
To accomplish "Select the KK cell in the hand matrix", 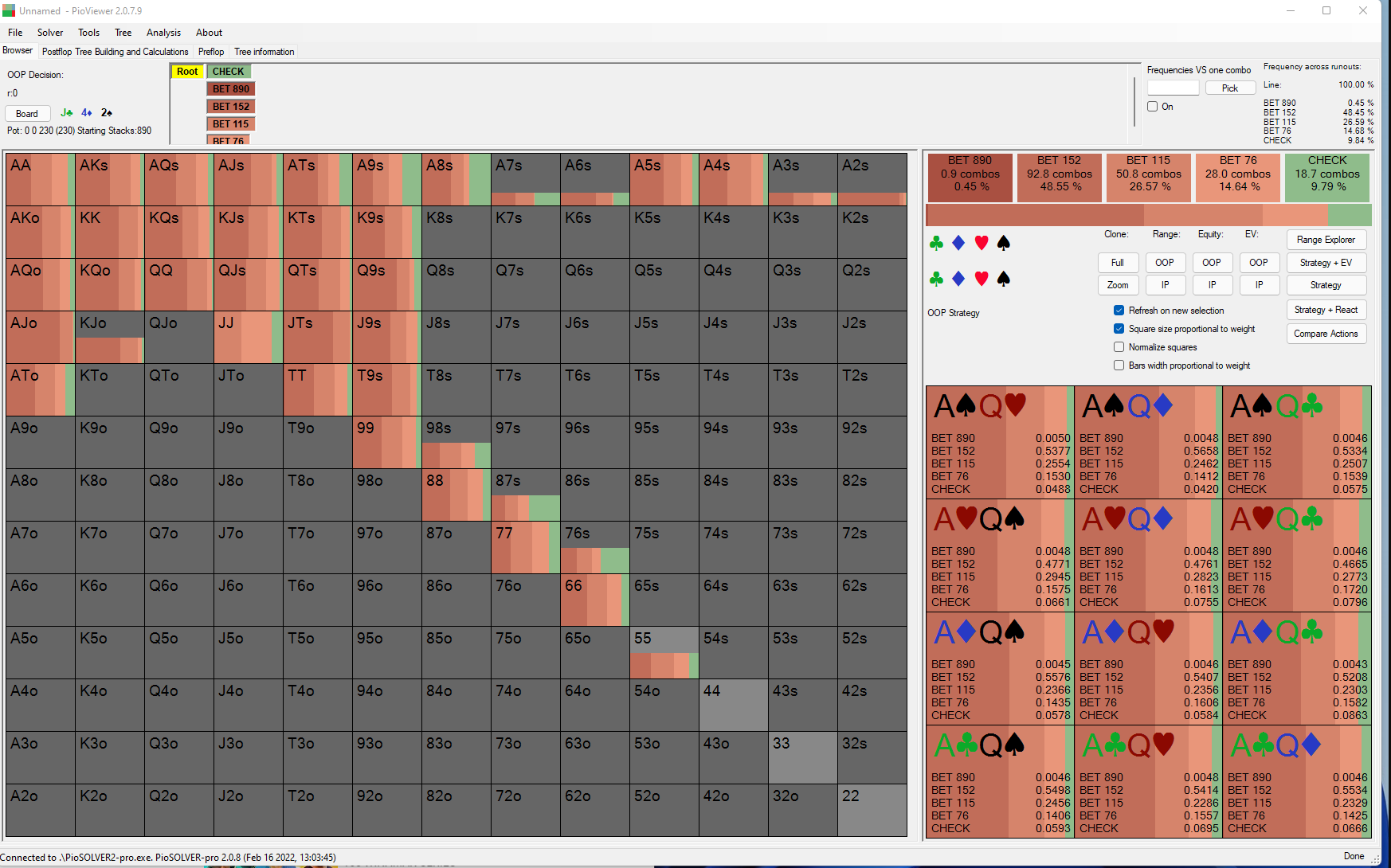I will [x=109, y=233].
